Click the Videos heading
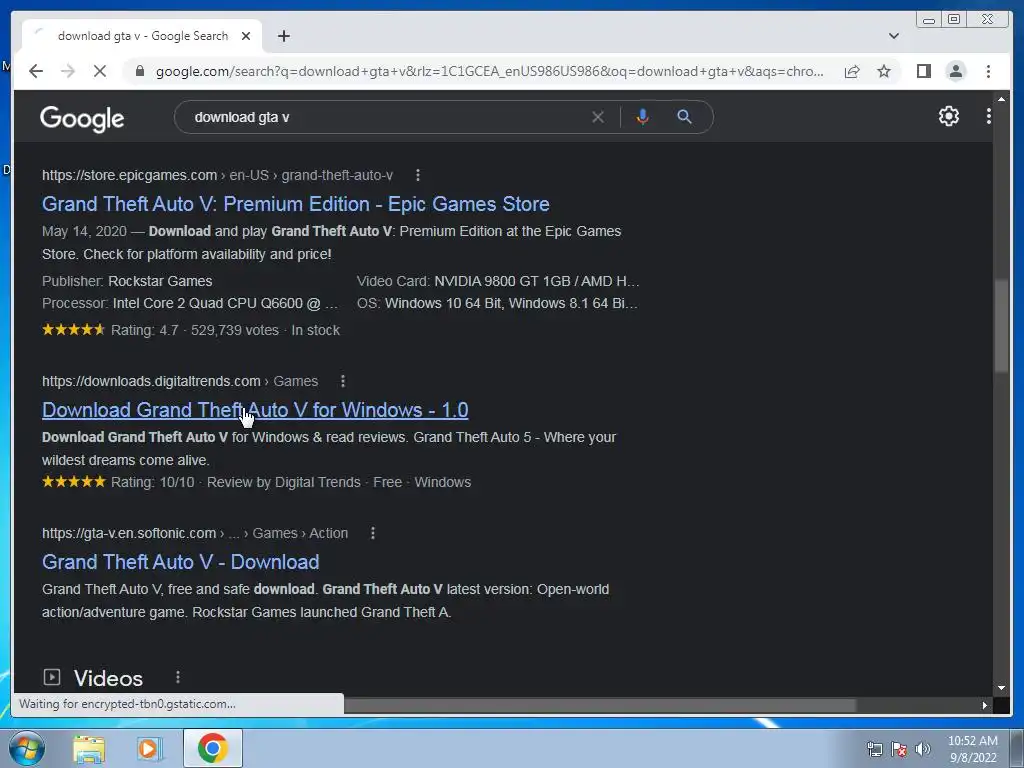Screen dimensions: 1024x768 click(108, 678)
